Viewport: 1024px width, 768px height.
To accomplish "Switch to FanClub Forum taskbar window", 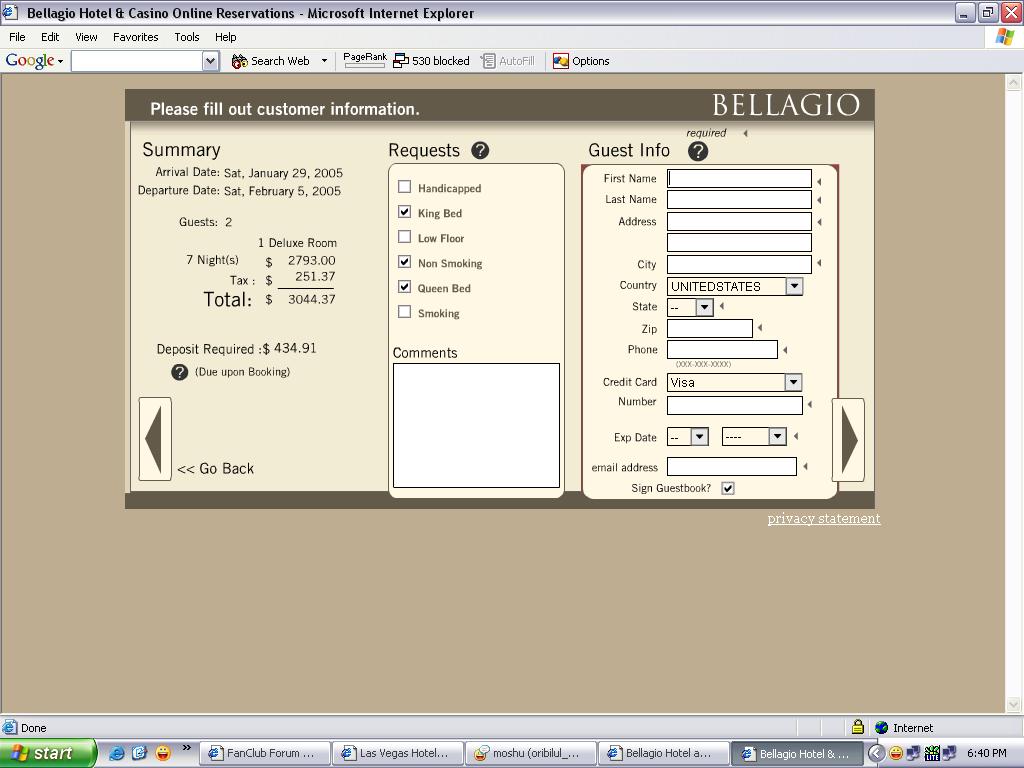I will pos(265,753).
